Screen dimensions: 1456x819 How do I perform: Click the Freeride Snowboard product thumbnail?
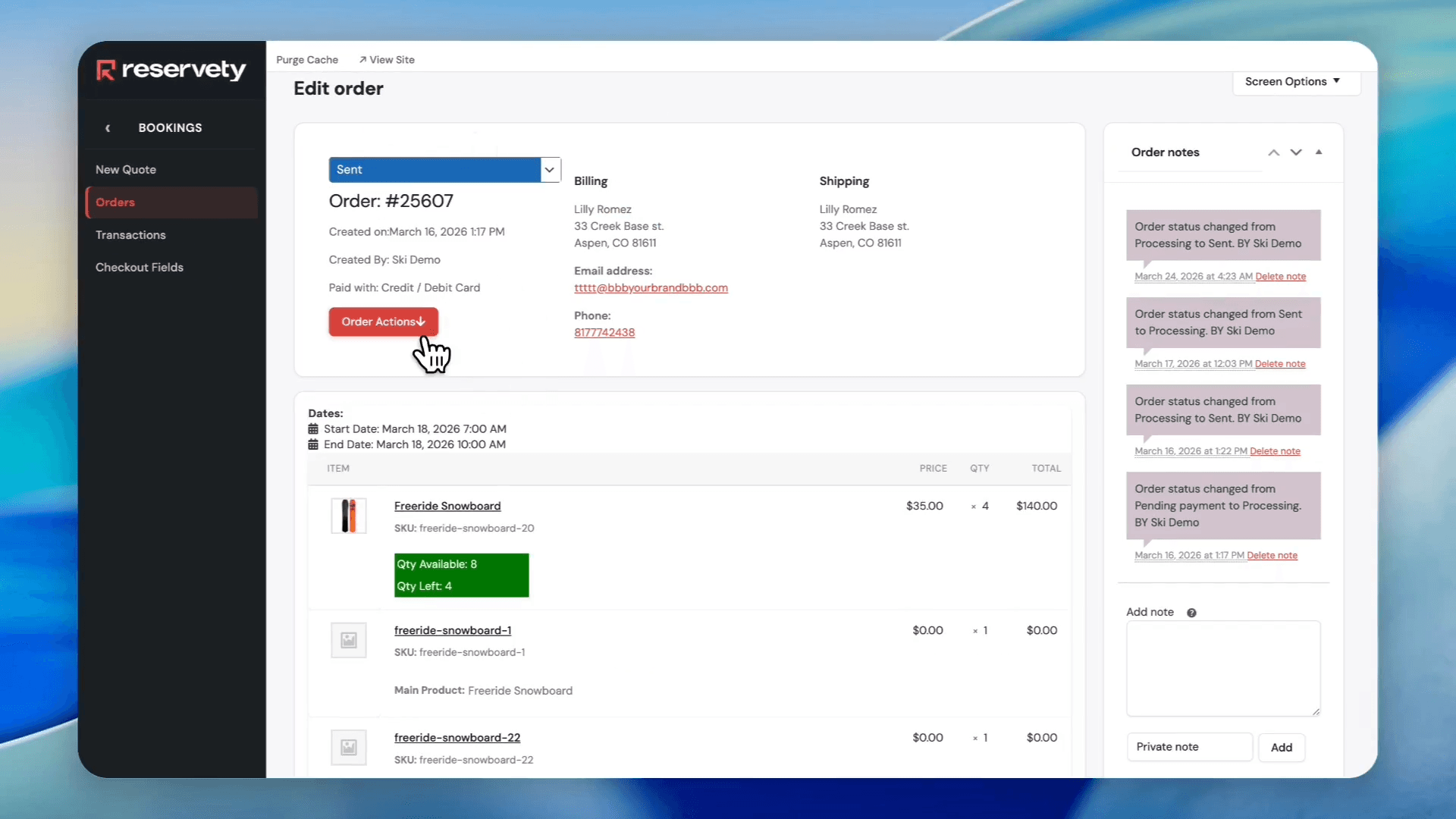(349, 516)
